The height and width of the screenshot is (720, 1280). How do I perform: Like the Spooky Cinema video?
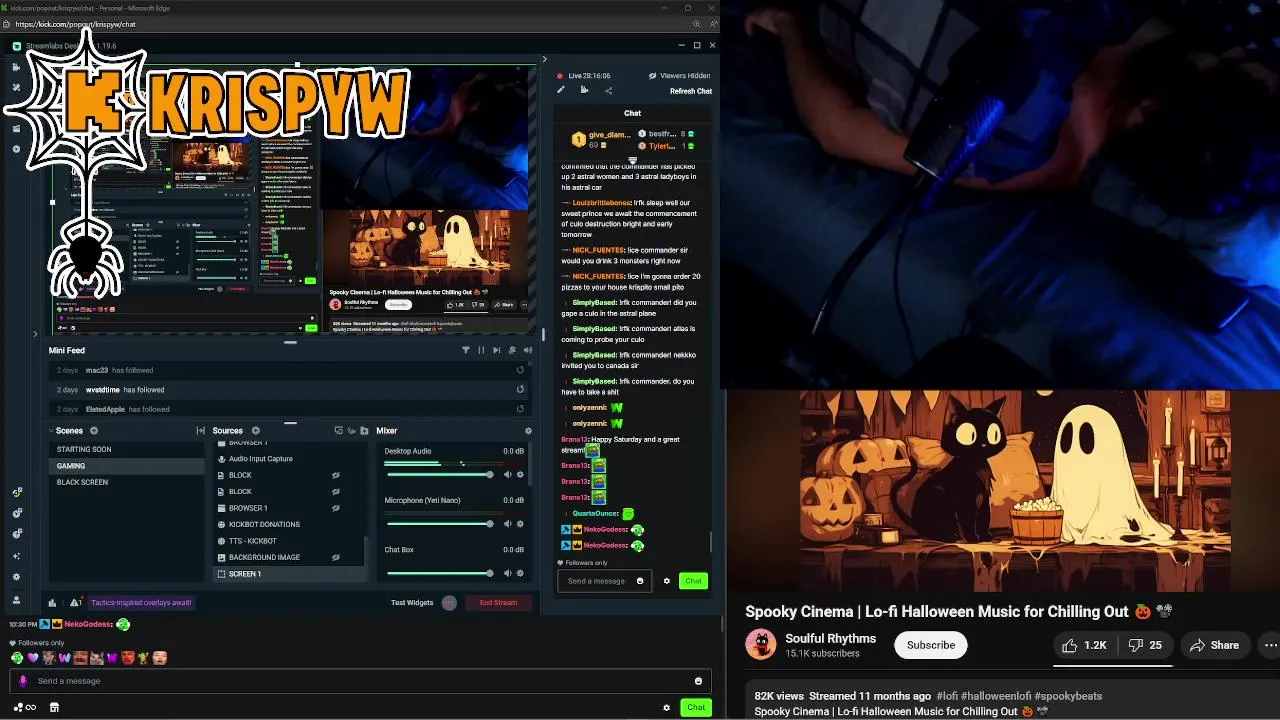(x=1084, y=645)
